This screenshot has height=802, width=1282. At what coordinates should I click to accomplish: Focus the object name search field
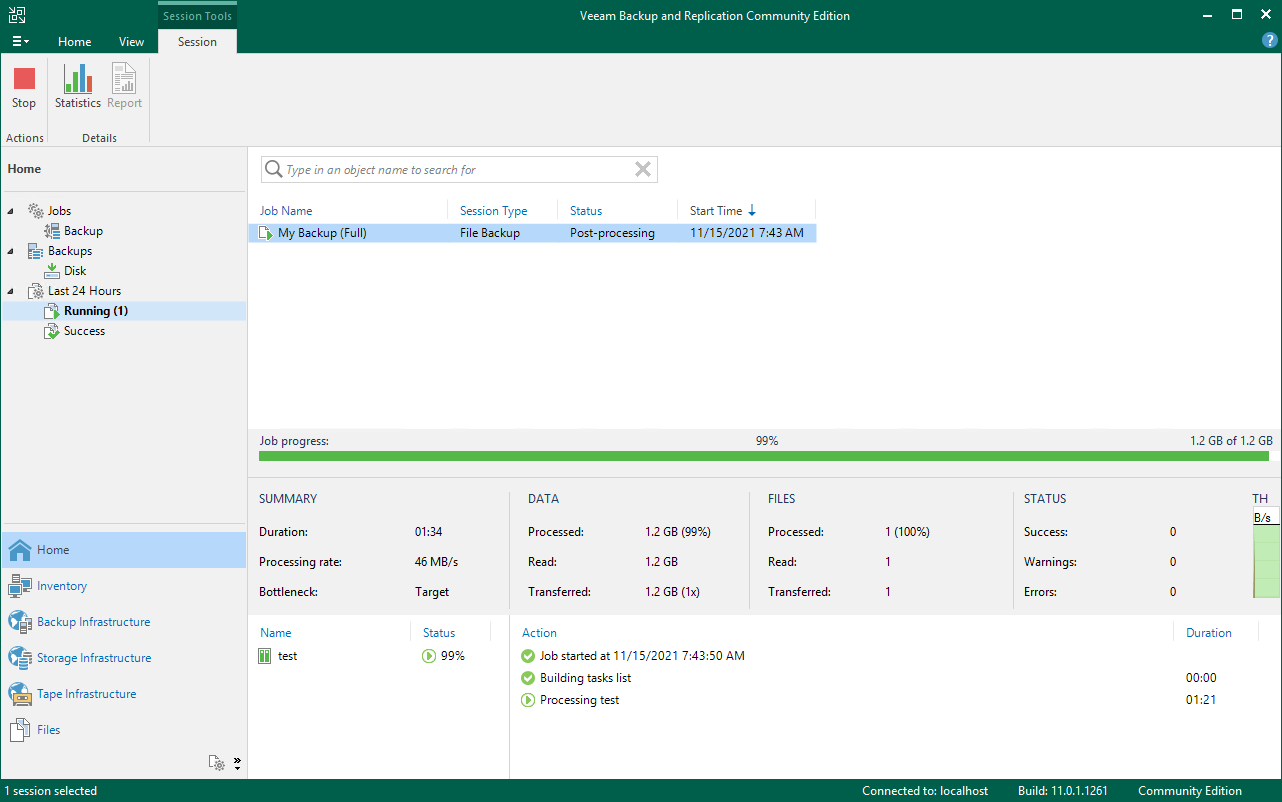click(x=458, y=170)
